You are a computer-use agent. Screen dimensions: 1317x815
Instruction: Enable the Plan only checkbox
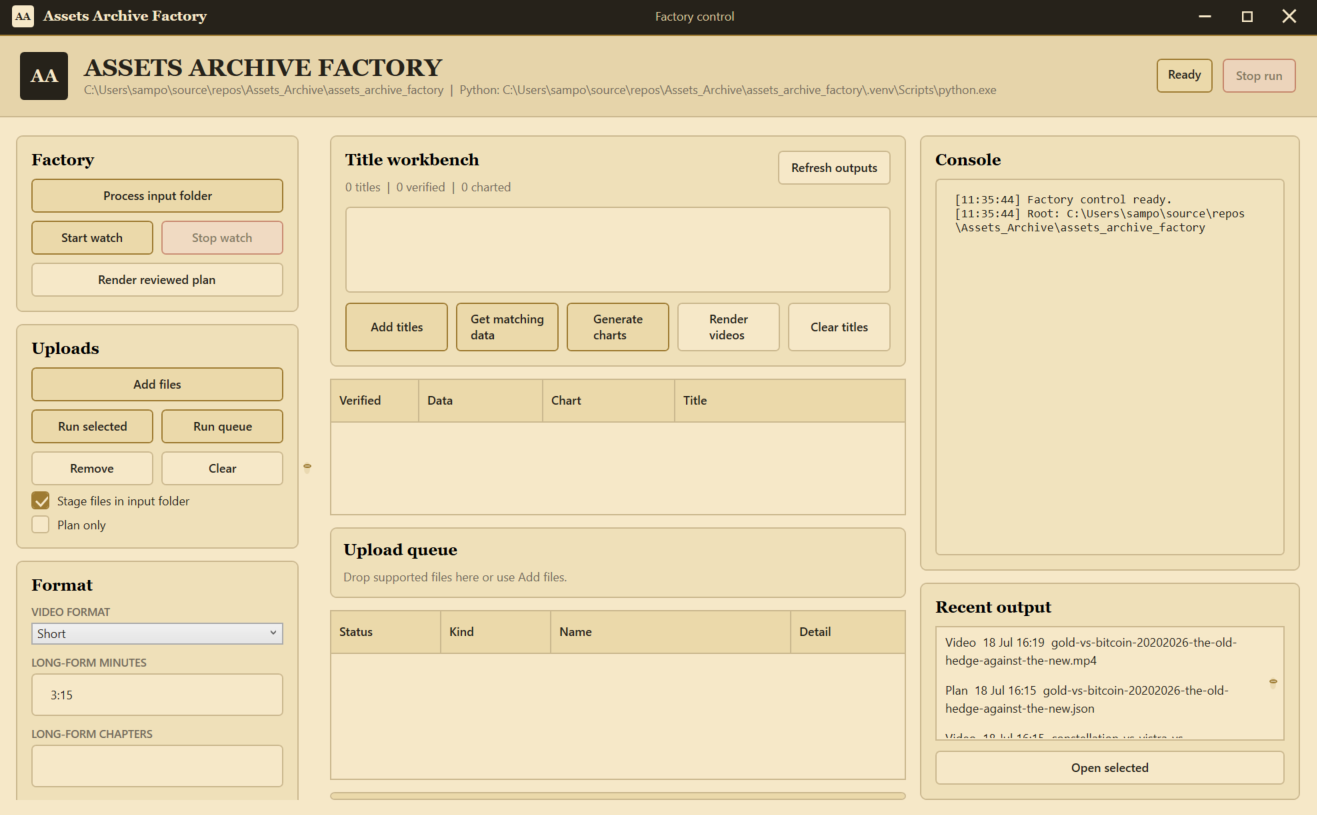tap(41, 525)
